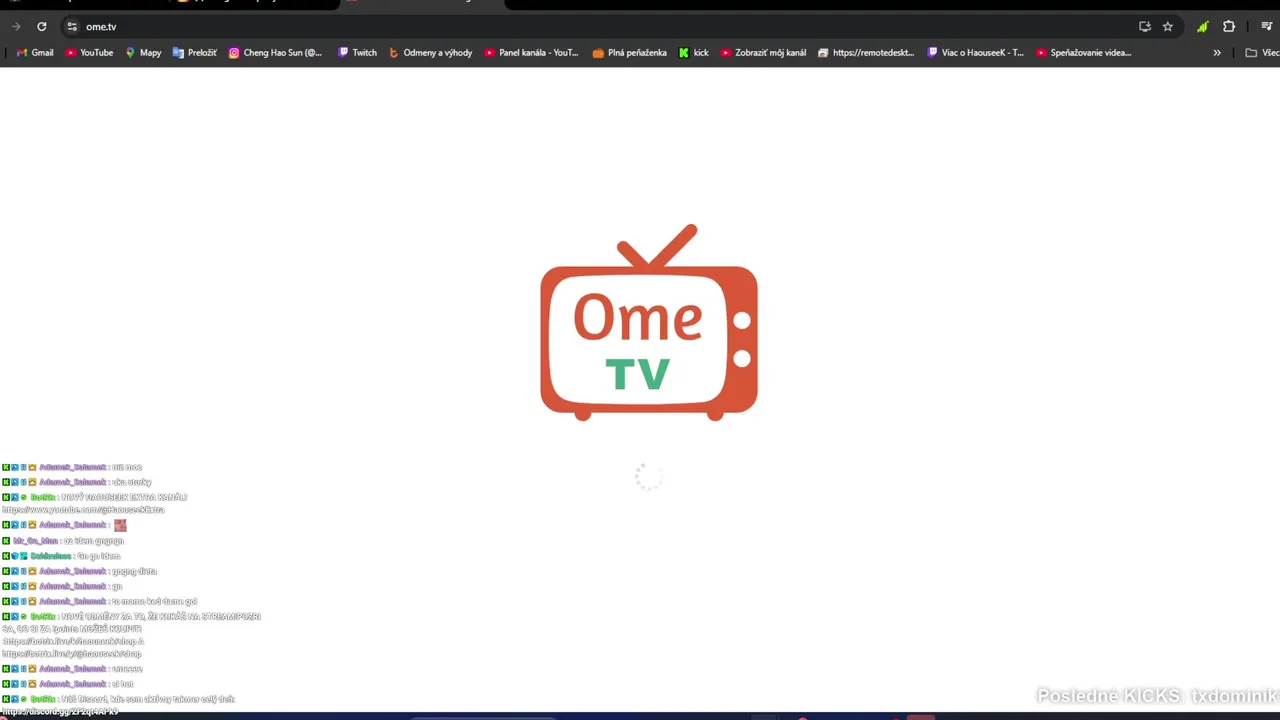Bookmark this page with the star

coord(1167,27)
